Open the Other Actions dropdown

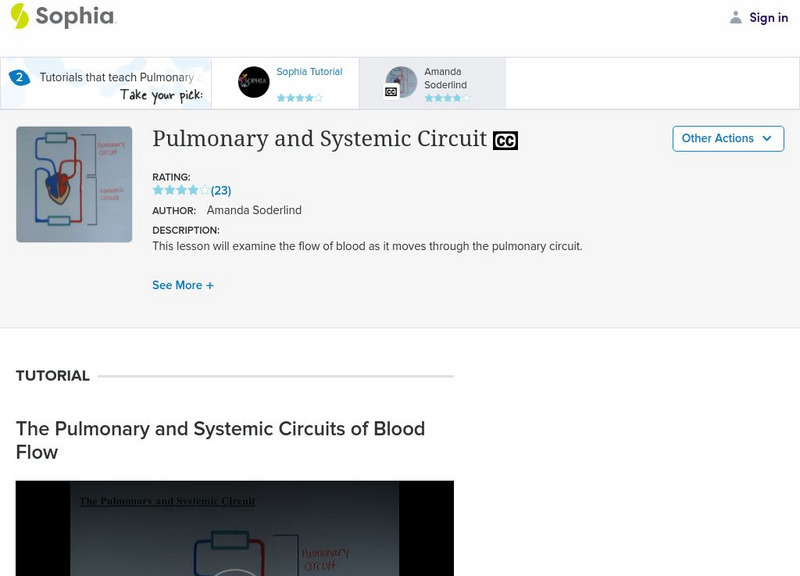(x=727, y=139)
